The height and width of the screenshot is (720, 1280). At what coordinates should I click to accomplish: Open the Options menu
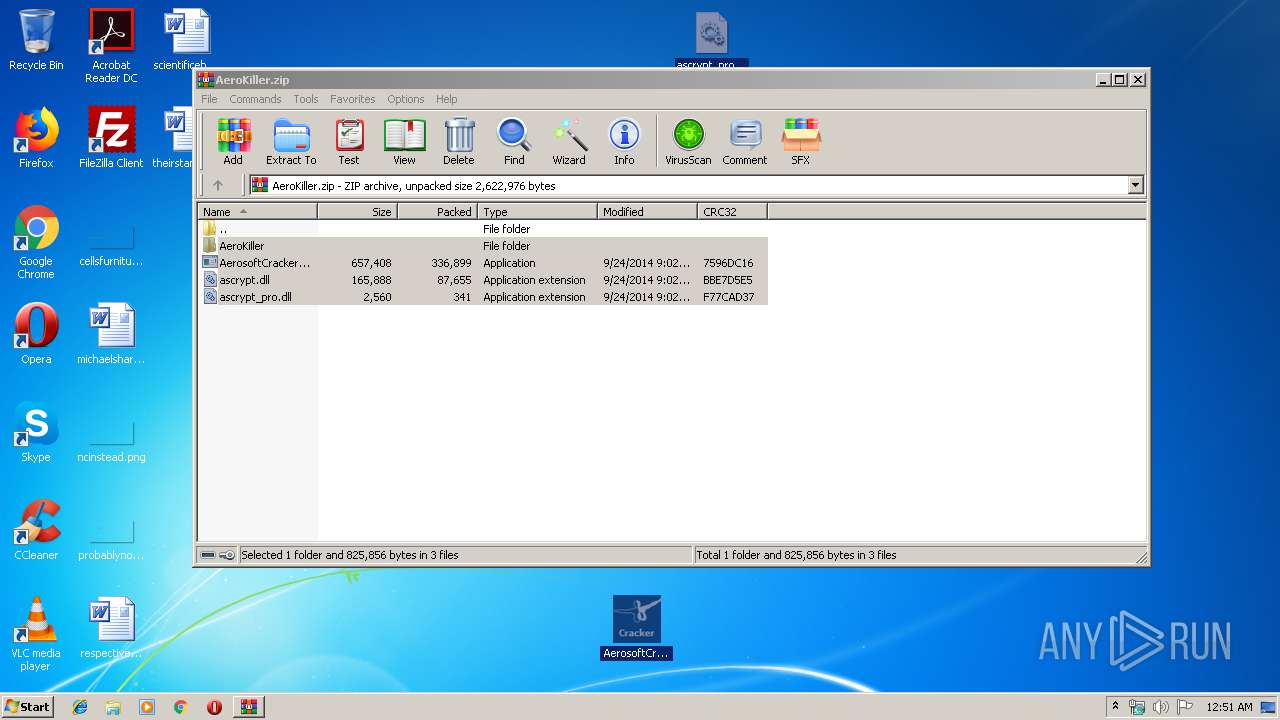coord(406,99)
